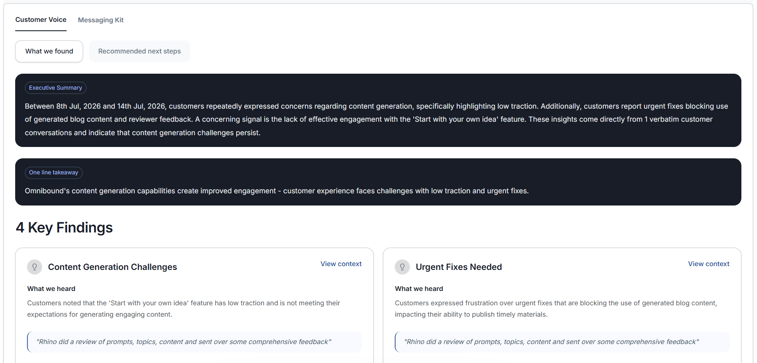Click What we heard in Urgent Fixes card
The width and height of the screenshot is (757, 363).
coord(419,289)
